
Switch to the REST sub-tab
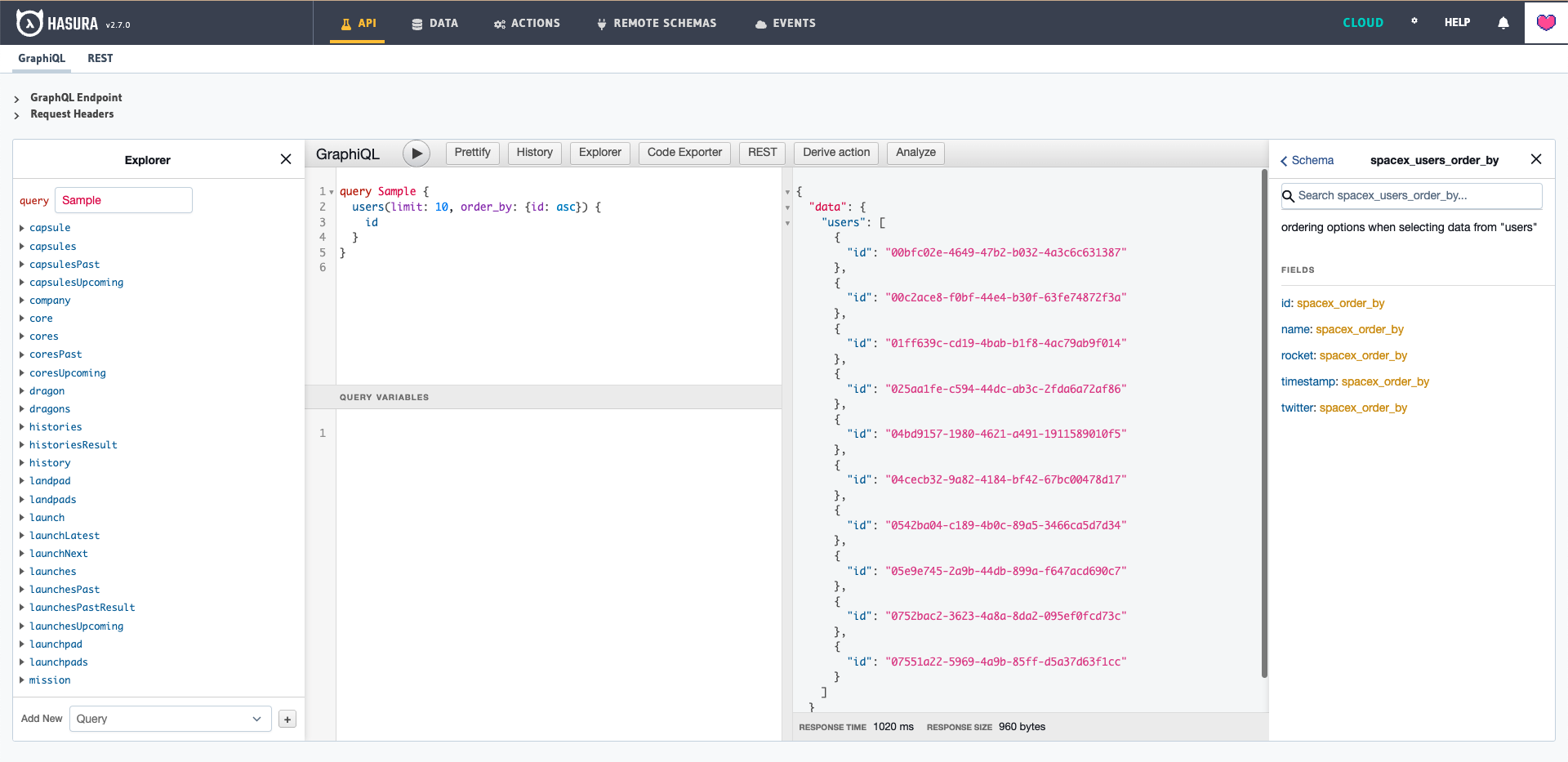(x=100, y=58)
